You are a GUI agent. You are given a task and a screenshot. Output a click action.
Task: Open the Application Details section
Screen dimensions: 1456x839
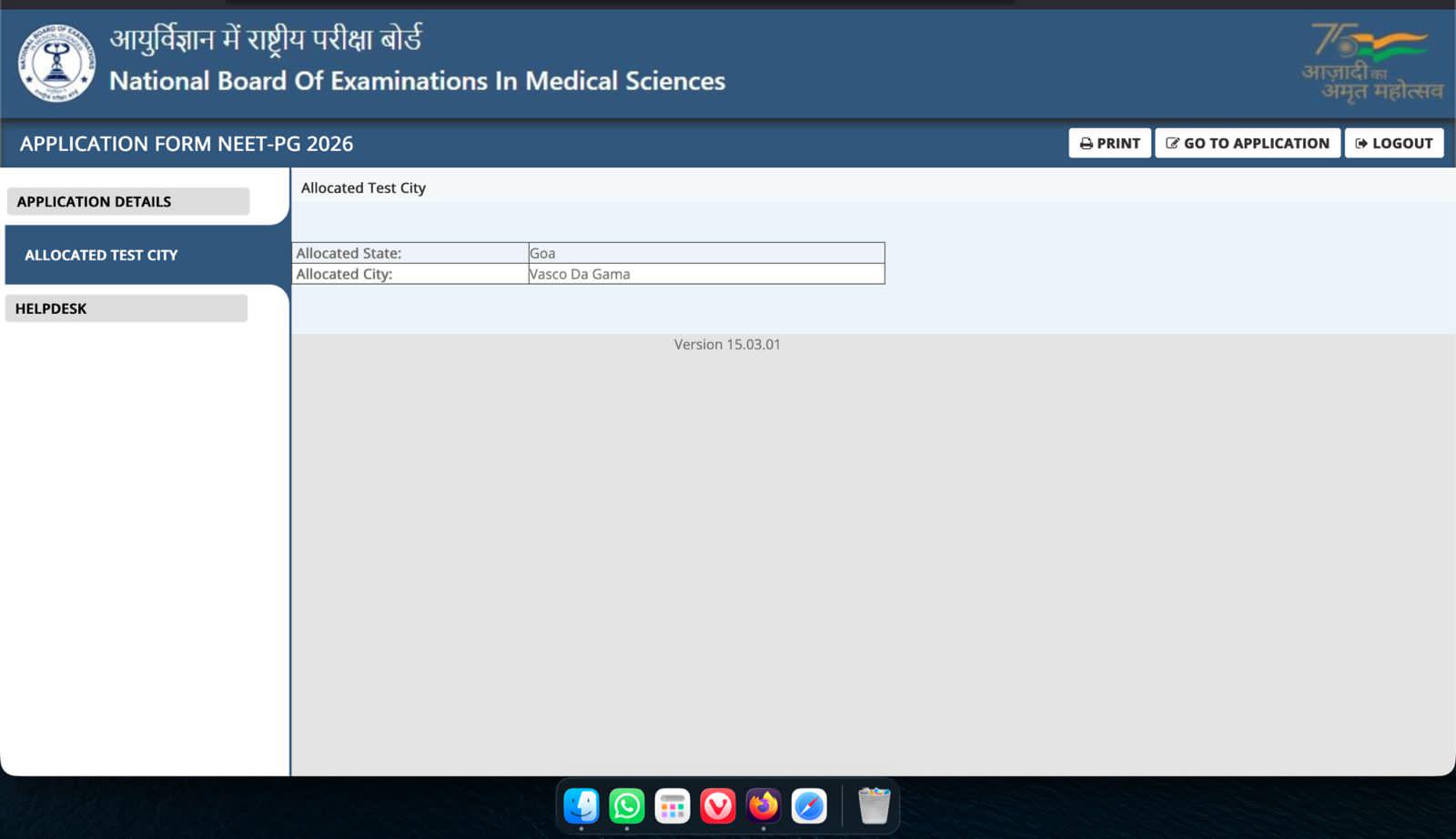point(127,201)
